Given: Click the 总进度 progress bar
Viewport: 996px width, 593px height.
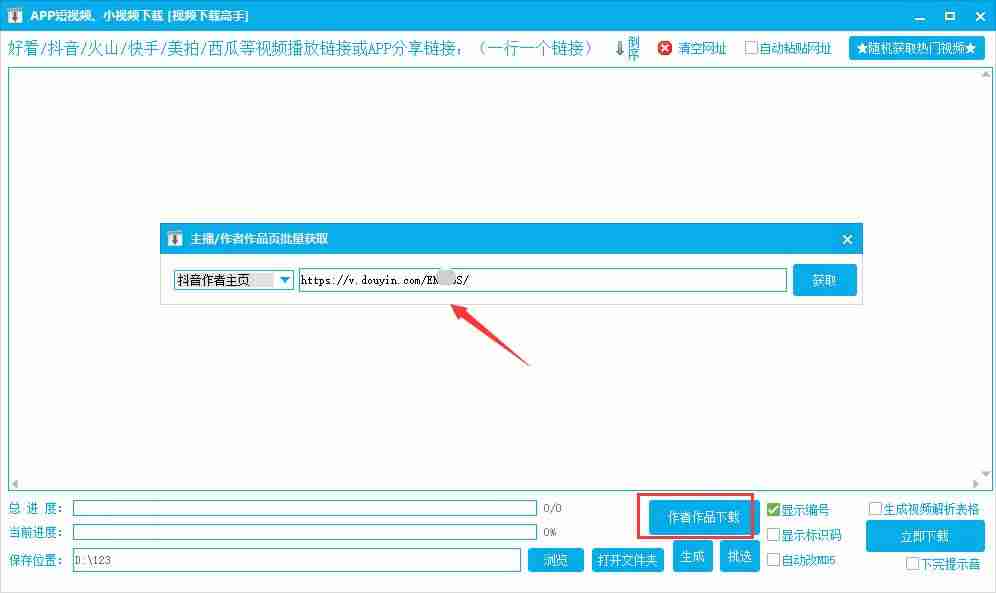Looking at the screenshot, I should click(x=305, y=508).
